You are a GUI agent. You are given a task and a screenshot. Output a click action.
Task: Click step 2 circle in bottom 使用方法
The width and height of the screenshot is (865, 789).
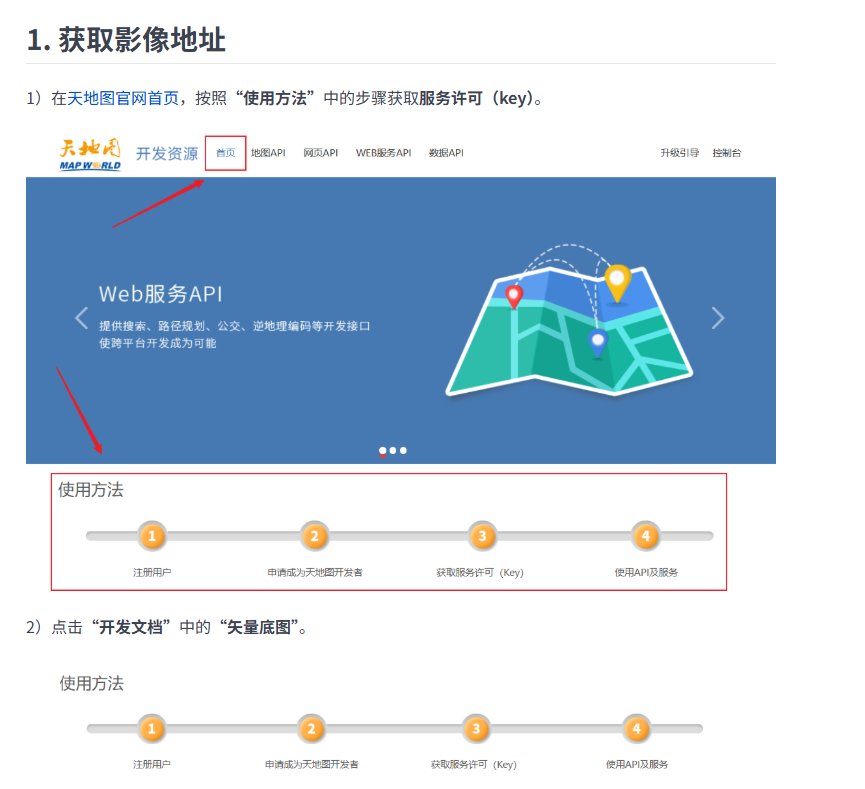pyautogui.click(x=311, y=729)
